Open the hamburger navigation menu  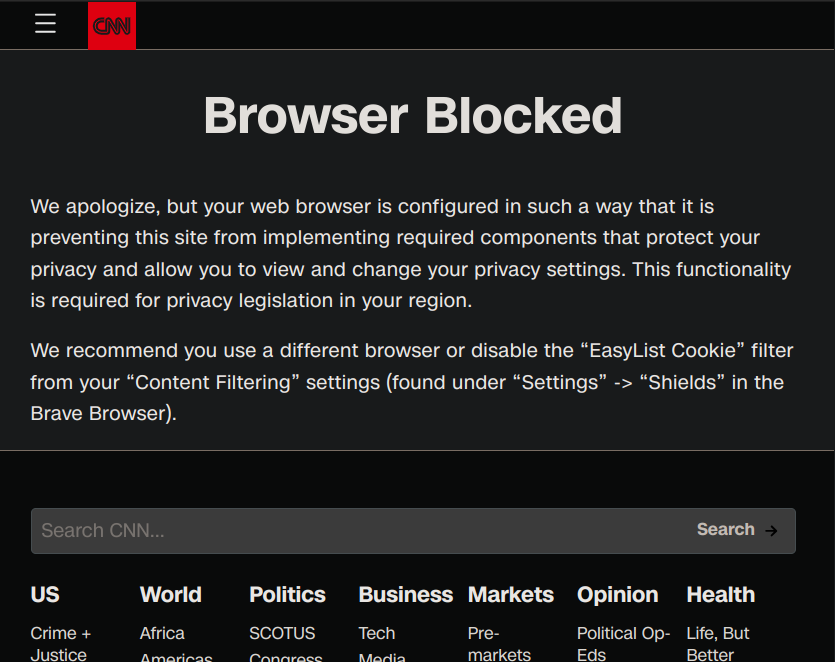(x=45, y=24)
